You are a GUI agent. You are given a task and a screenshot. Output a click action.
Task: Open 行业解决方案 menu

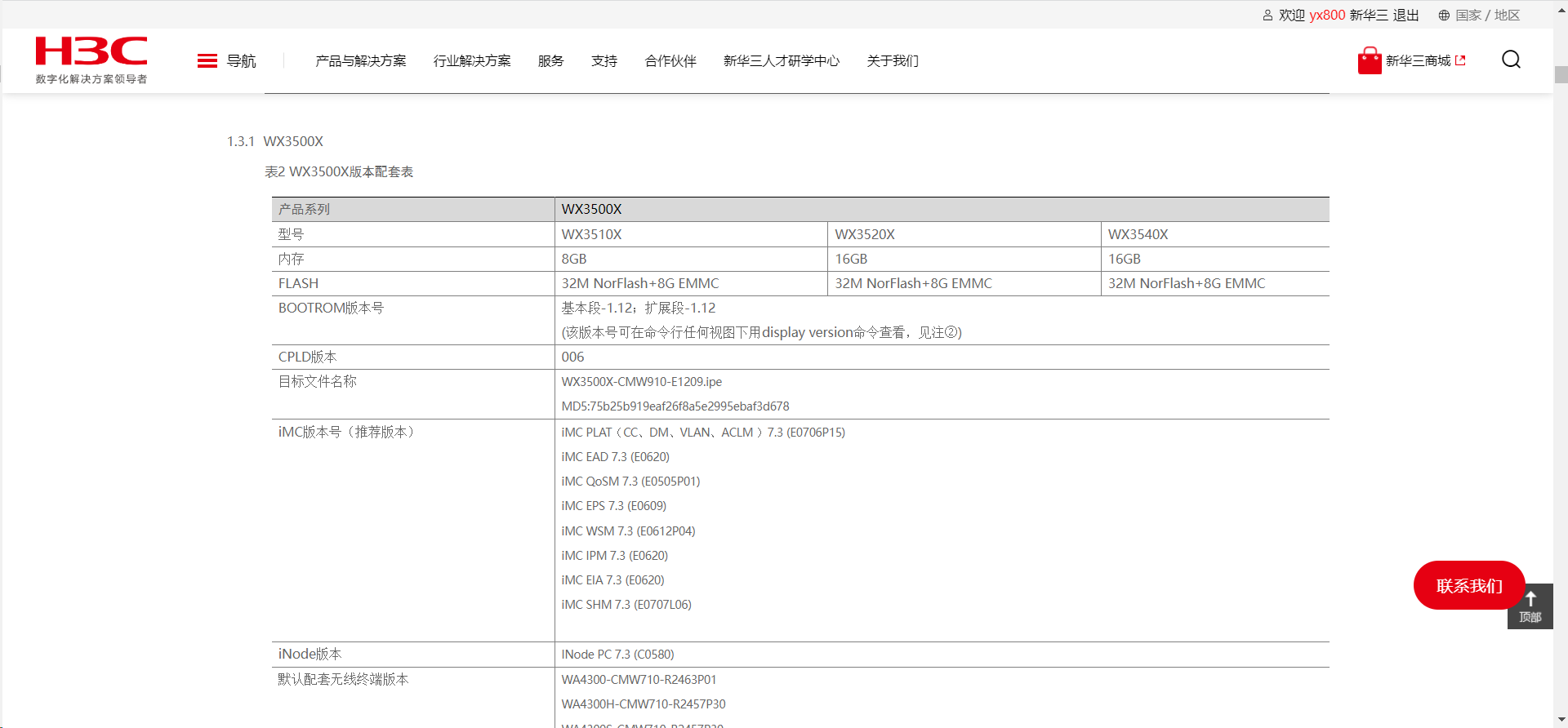coord(472,61)
